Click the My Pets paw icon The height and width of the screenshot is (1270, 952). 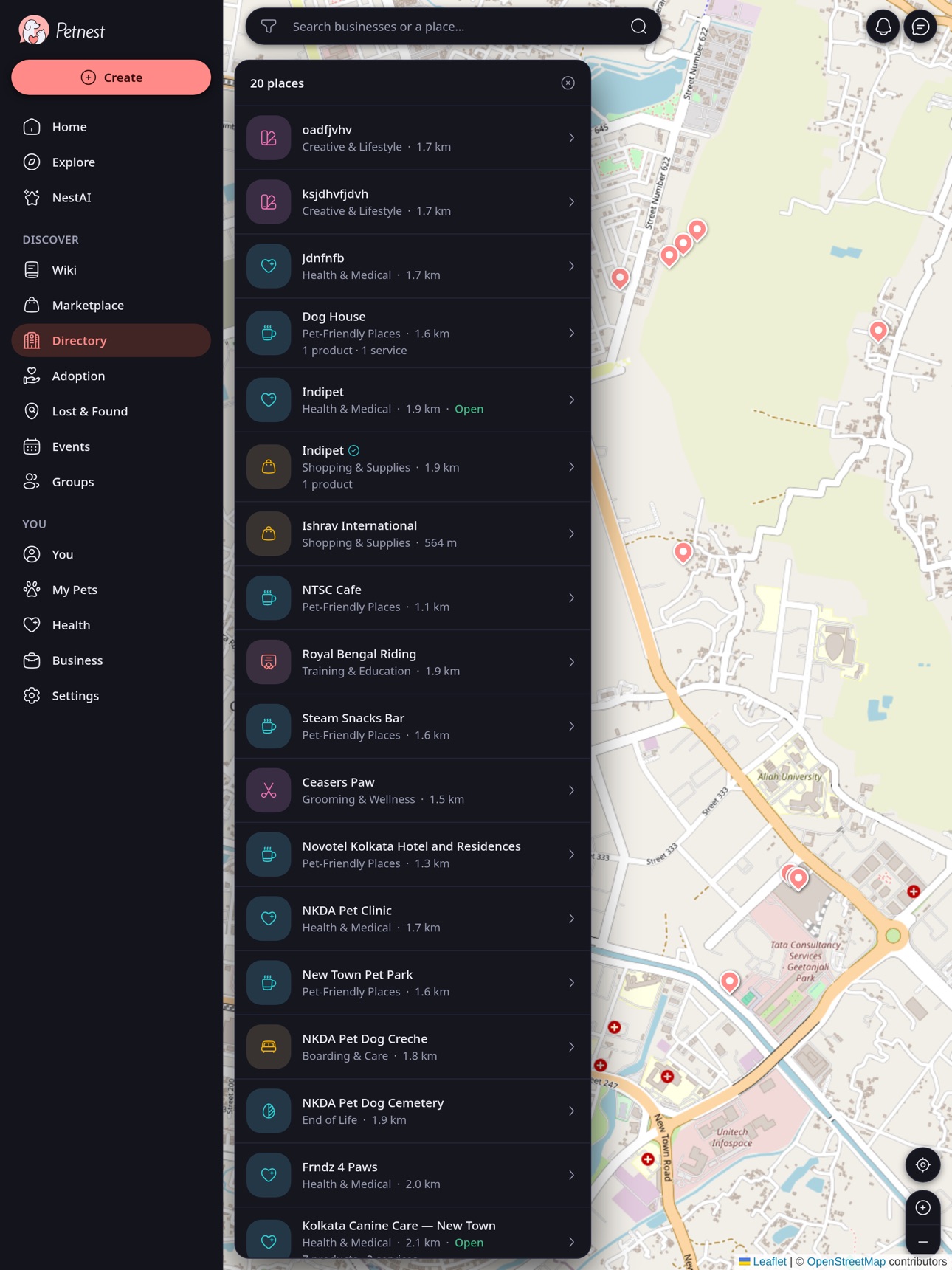click(32, 590)
